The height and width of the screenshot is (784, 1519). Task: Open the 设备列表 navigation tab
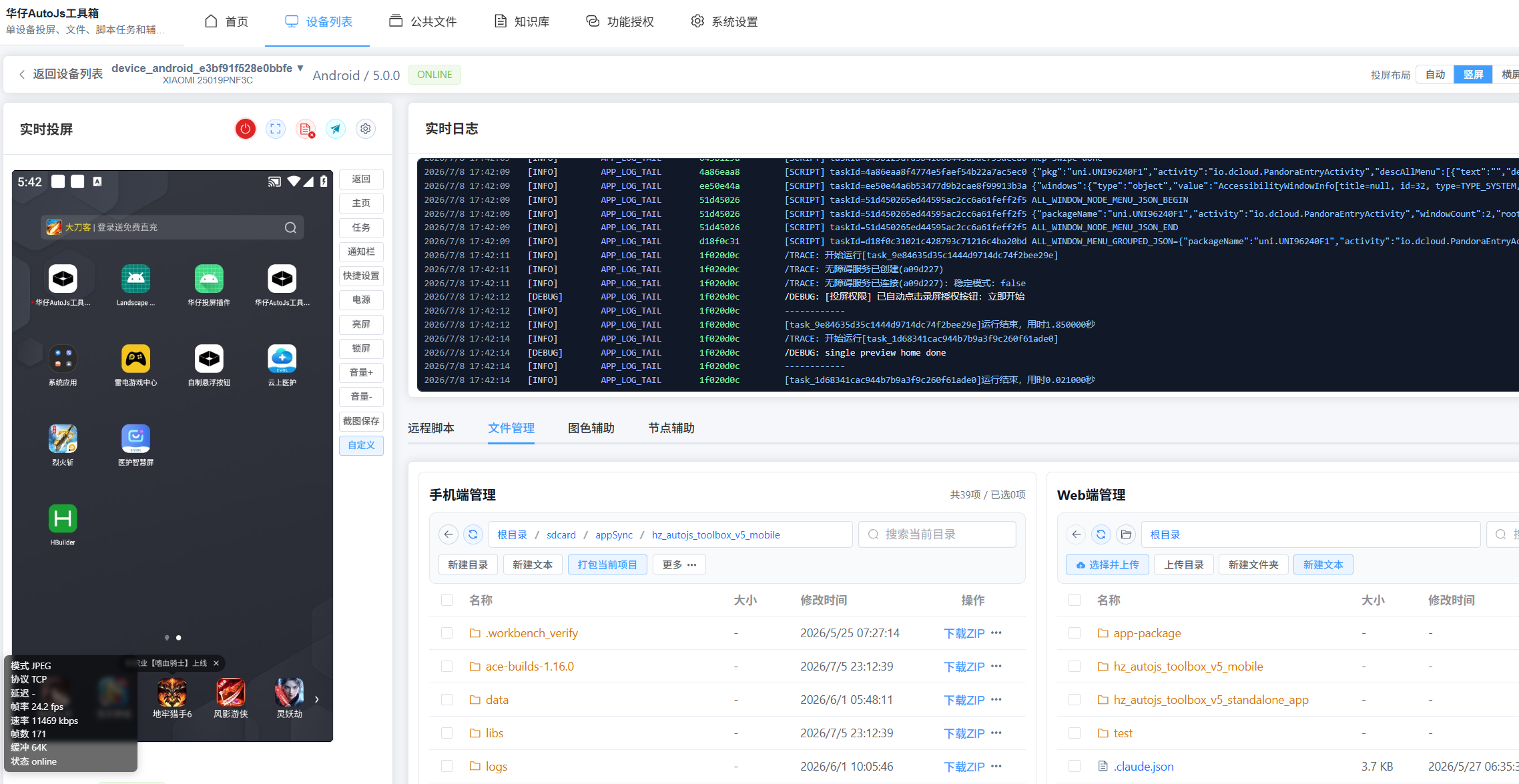pos(318,21)
